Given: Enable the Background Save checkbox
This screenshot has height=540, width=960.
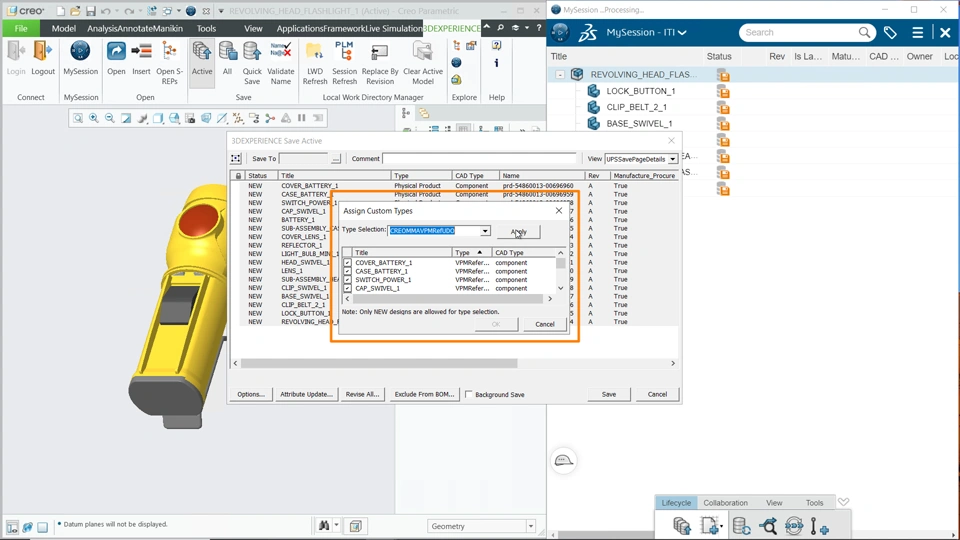Looking at the screenshot, I should pyautogui.click(x=469, y=395).
